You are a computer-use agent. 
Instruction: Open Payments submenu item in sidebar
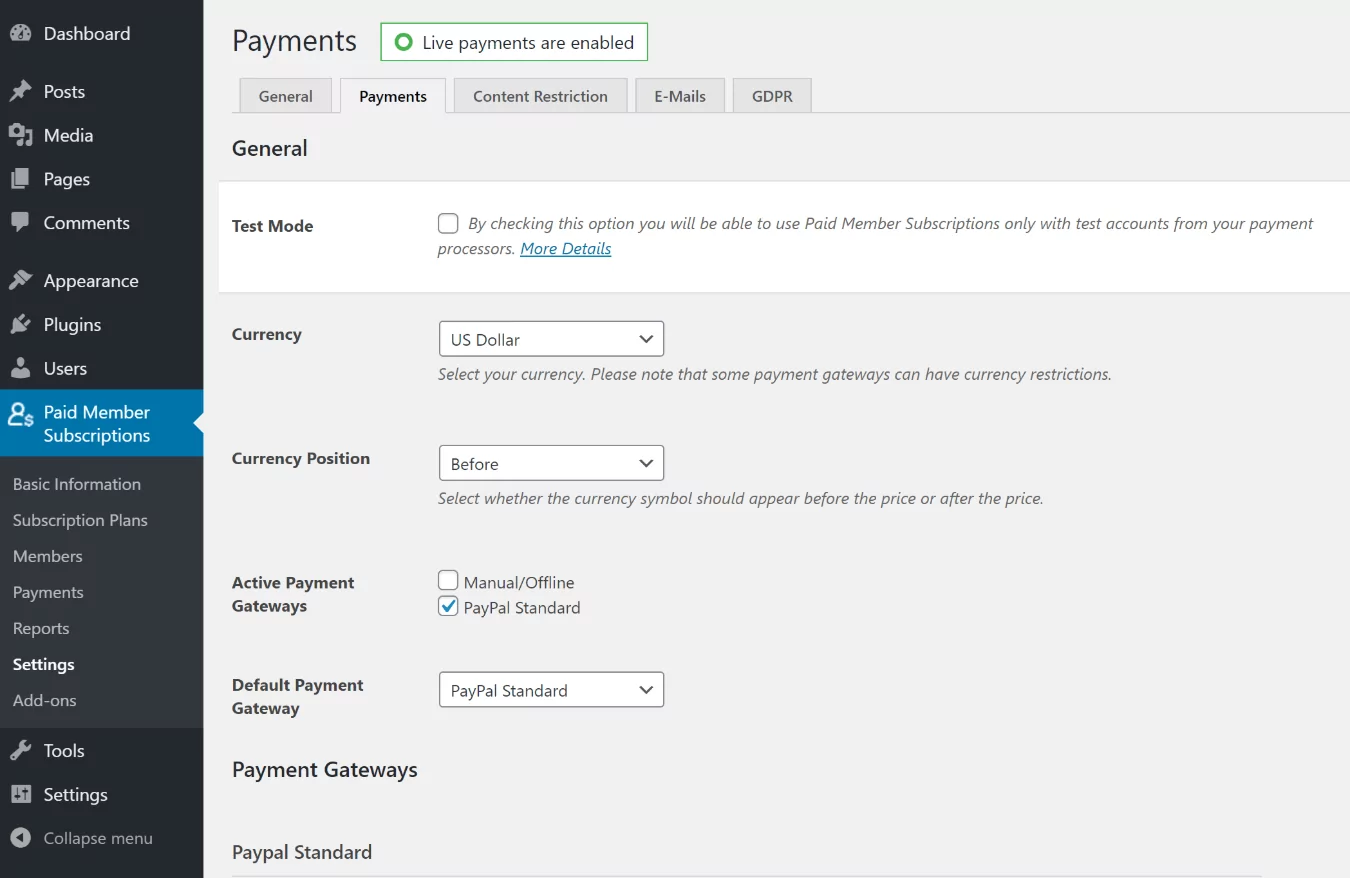(x=48, y=592)
